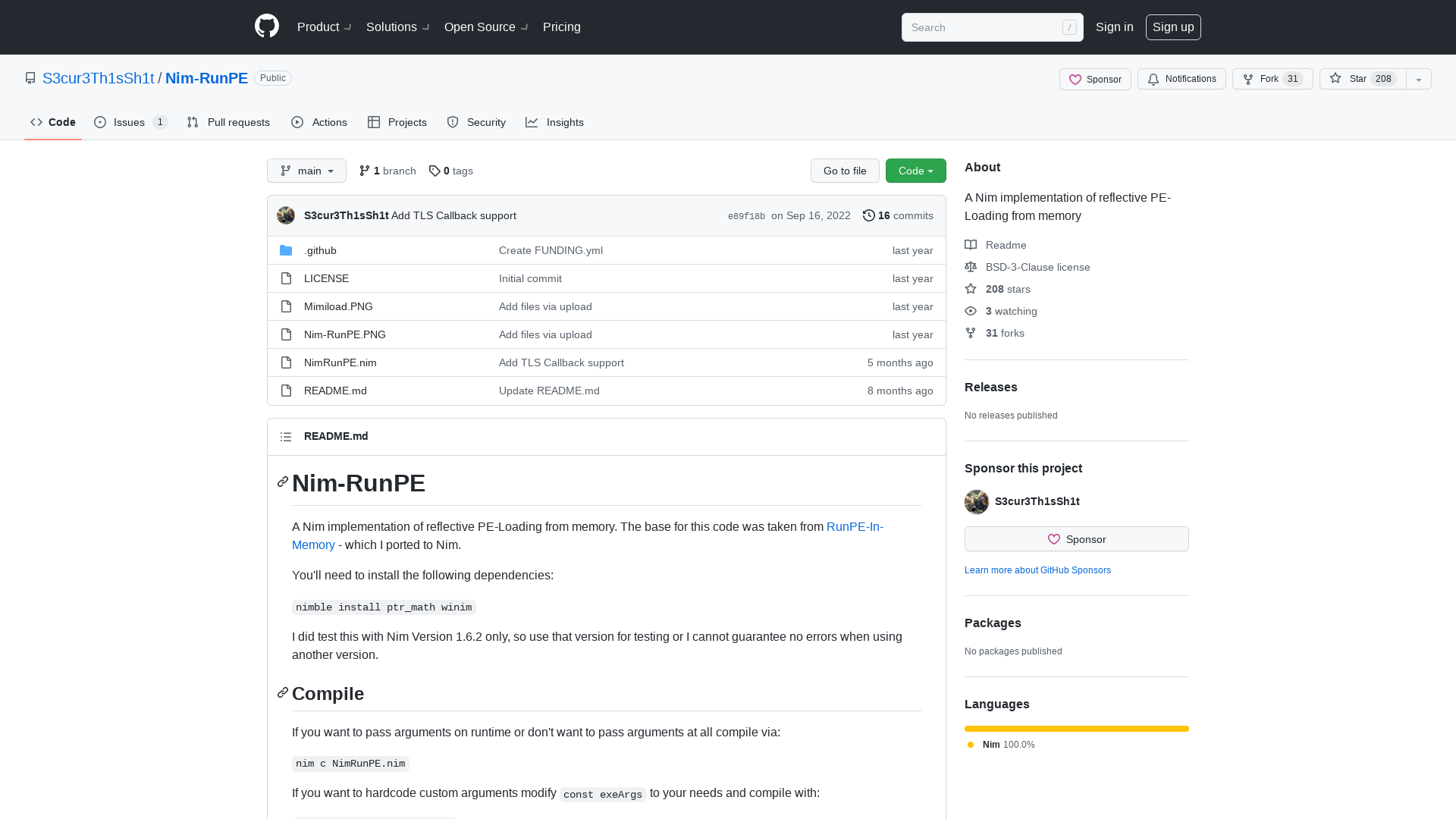Open Notifications for this repository
The height and width of the screenshot is (819, 1456).
pyautogui.click(x=1181, y=79)
